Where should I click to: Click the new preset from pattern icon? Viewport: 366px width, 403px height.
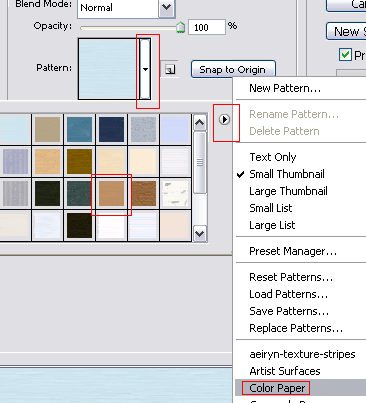point(170,69)
